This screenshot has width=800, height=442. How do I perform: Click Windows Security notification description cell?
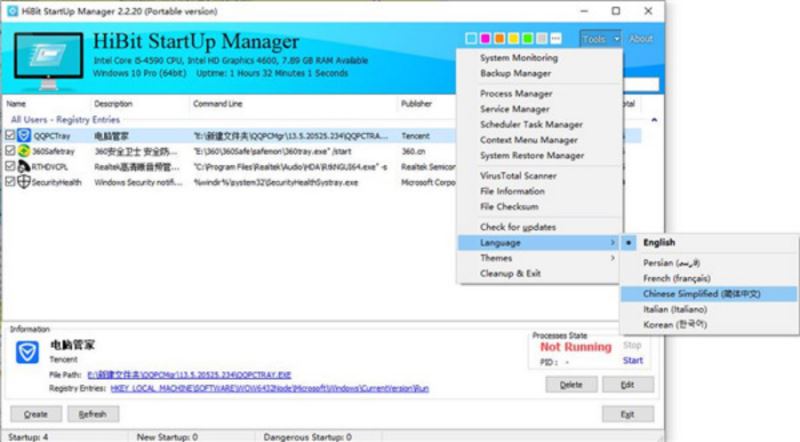click(138, 182)
